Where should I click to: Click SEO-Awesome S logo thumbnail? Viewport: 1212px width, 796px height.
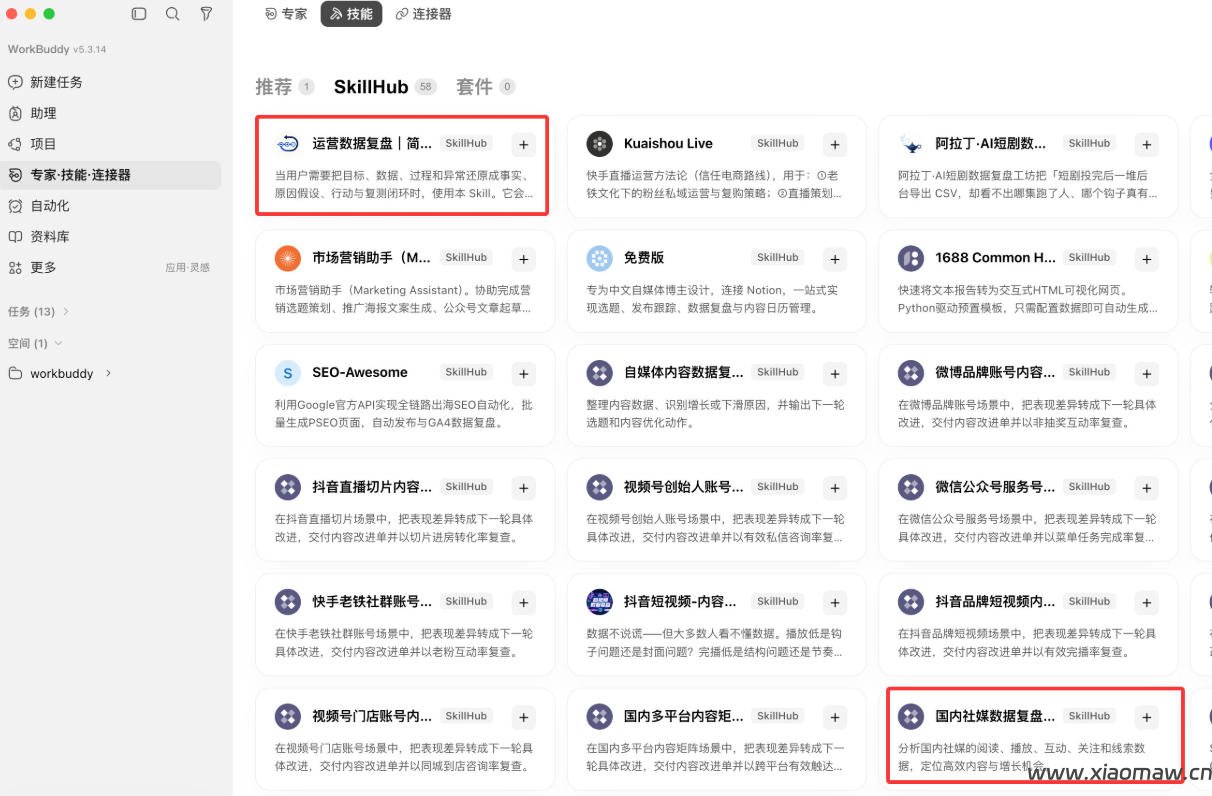(287, 373)
